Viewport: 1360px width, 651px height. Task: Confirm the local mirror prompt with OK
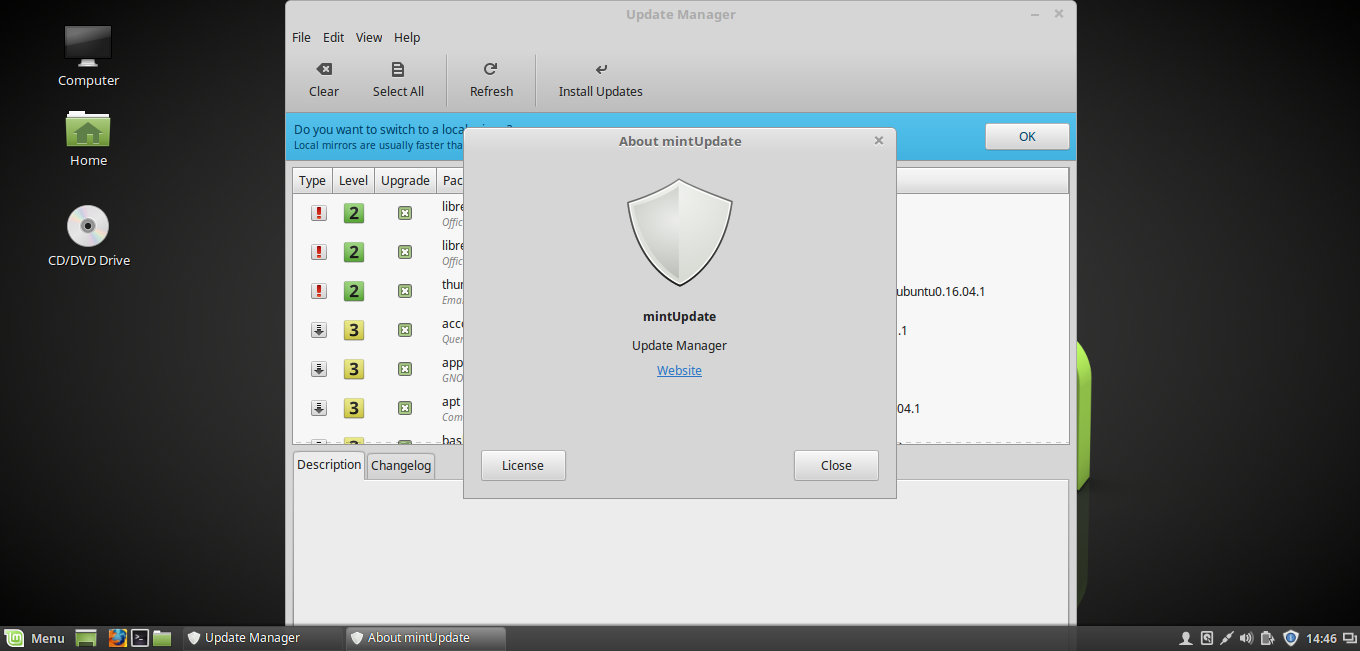point(1027,137)
